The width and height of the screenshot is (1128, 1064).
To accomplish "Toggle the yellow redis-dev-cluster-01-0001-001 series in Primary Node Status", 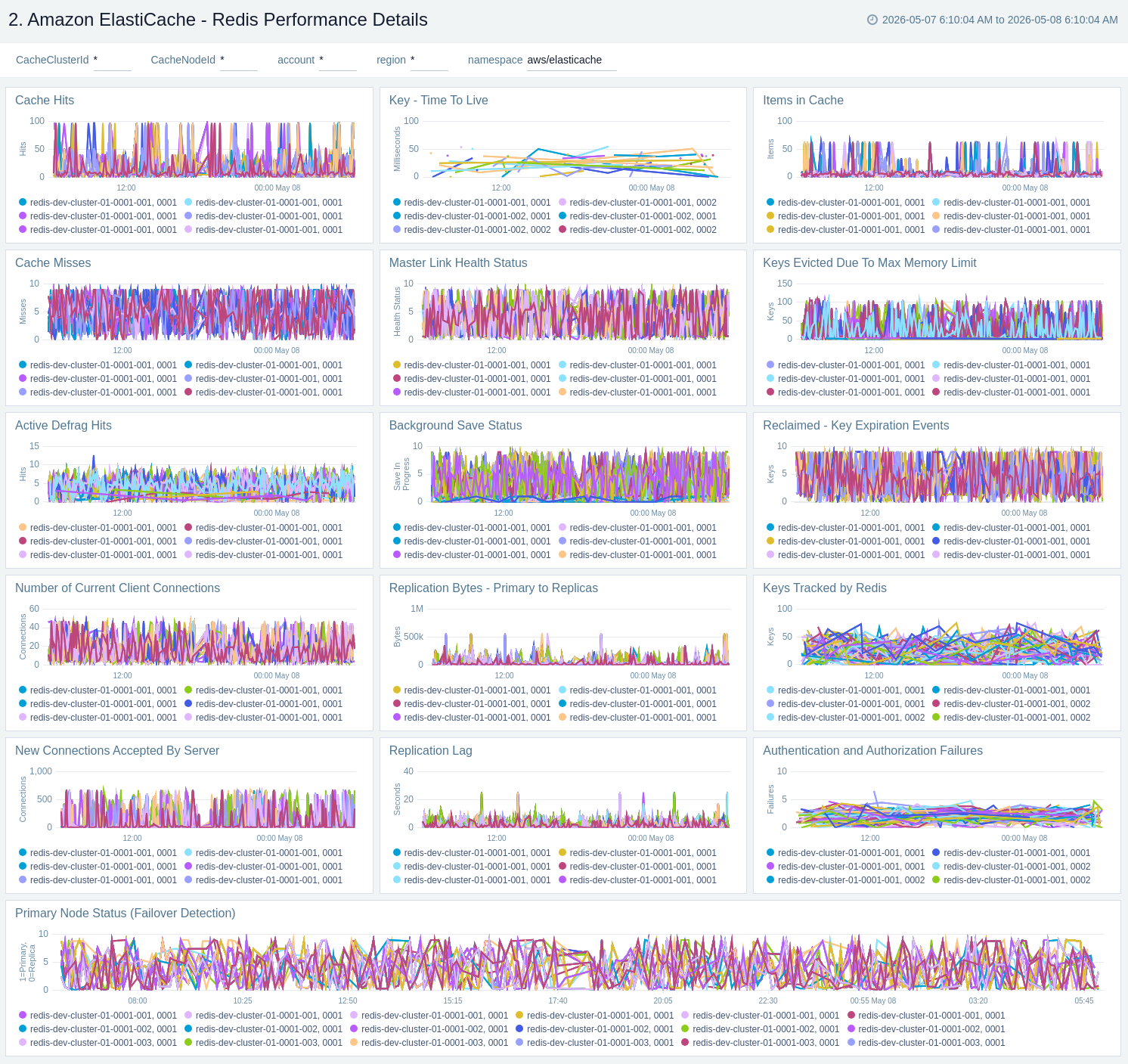I will 594,1015.
